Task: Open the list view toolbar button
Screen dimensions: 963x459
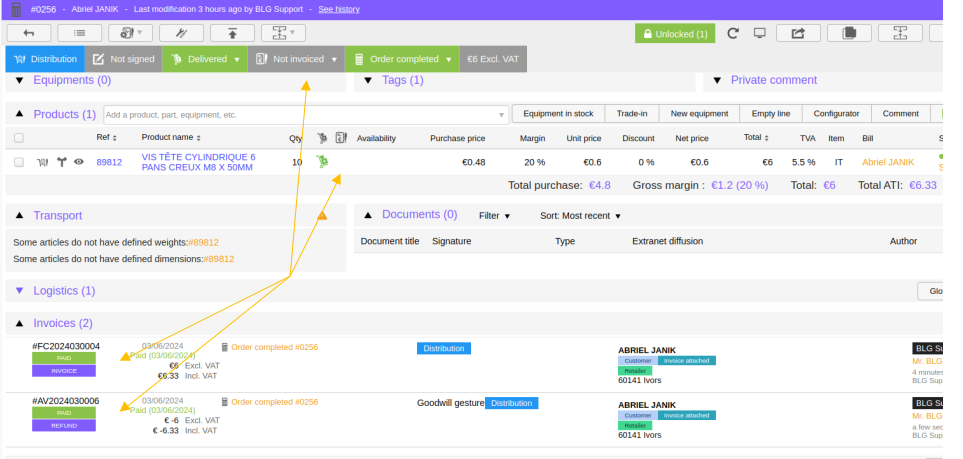Action: click(80, 33)
